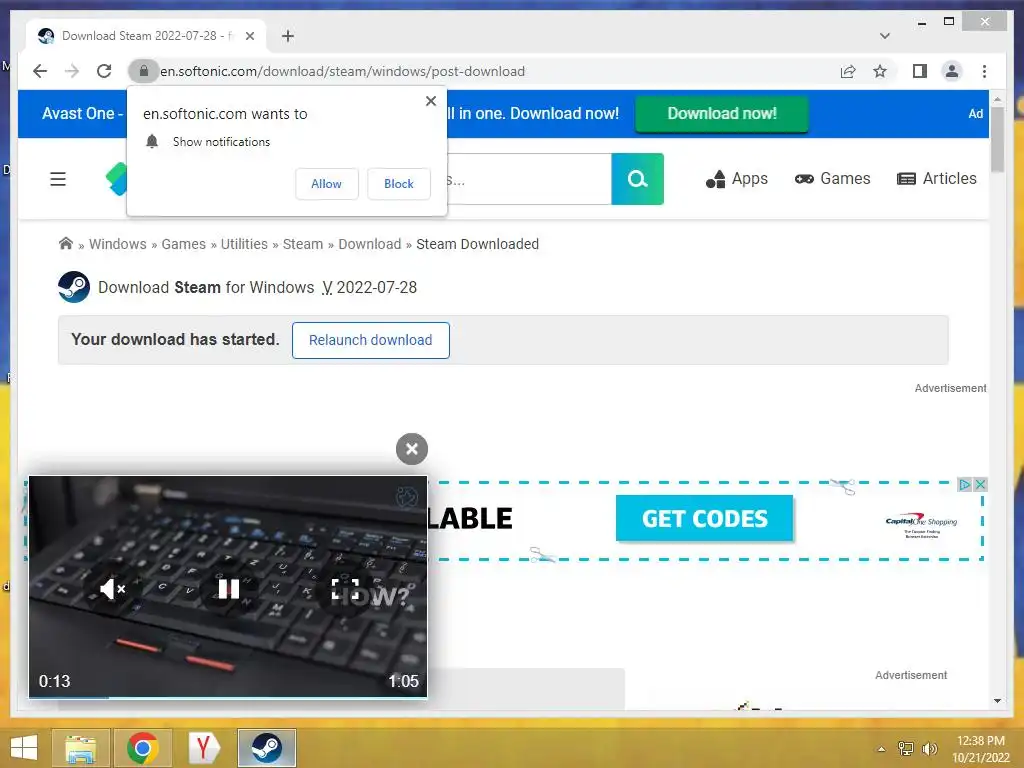Block notifications from en.softonic.com

coord(398,184)
